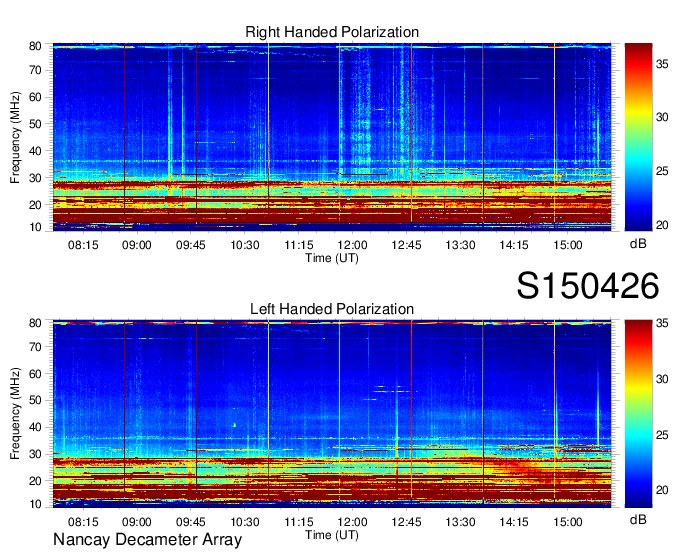The image size is (680, 552).
Task: Click the 30 MHz tick on lower plot
Action: click(35, 454)
